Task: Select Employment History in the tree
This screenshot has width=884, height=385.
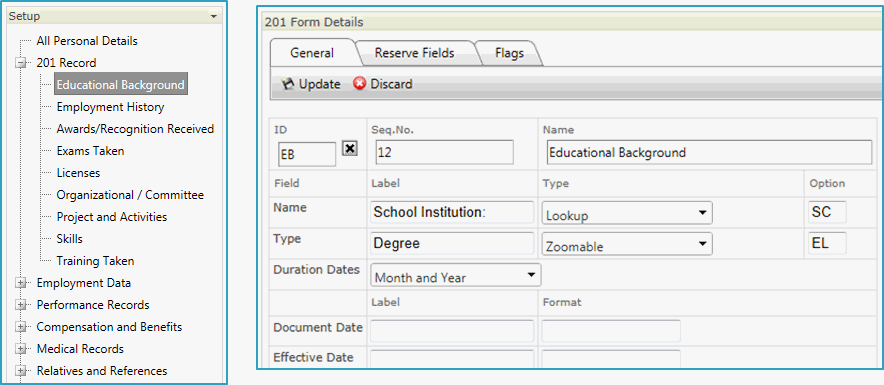Action: (x=110, y=107)
